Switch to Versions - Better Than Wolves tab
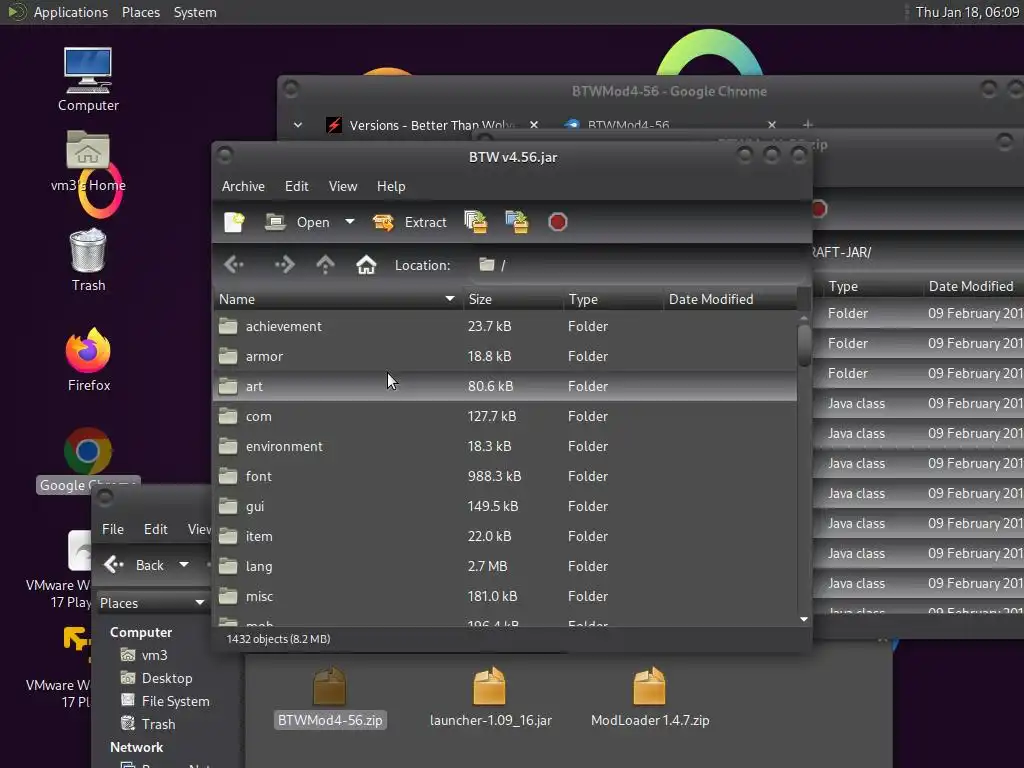Screen dimensions: 1024x768 (x=432, y=125)
